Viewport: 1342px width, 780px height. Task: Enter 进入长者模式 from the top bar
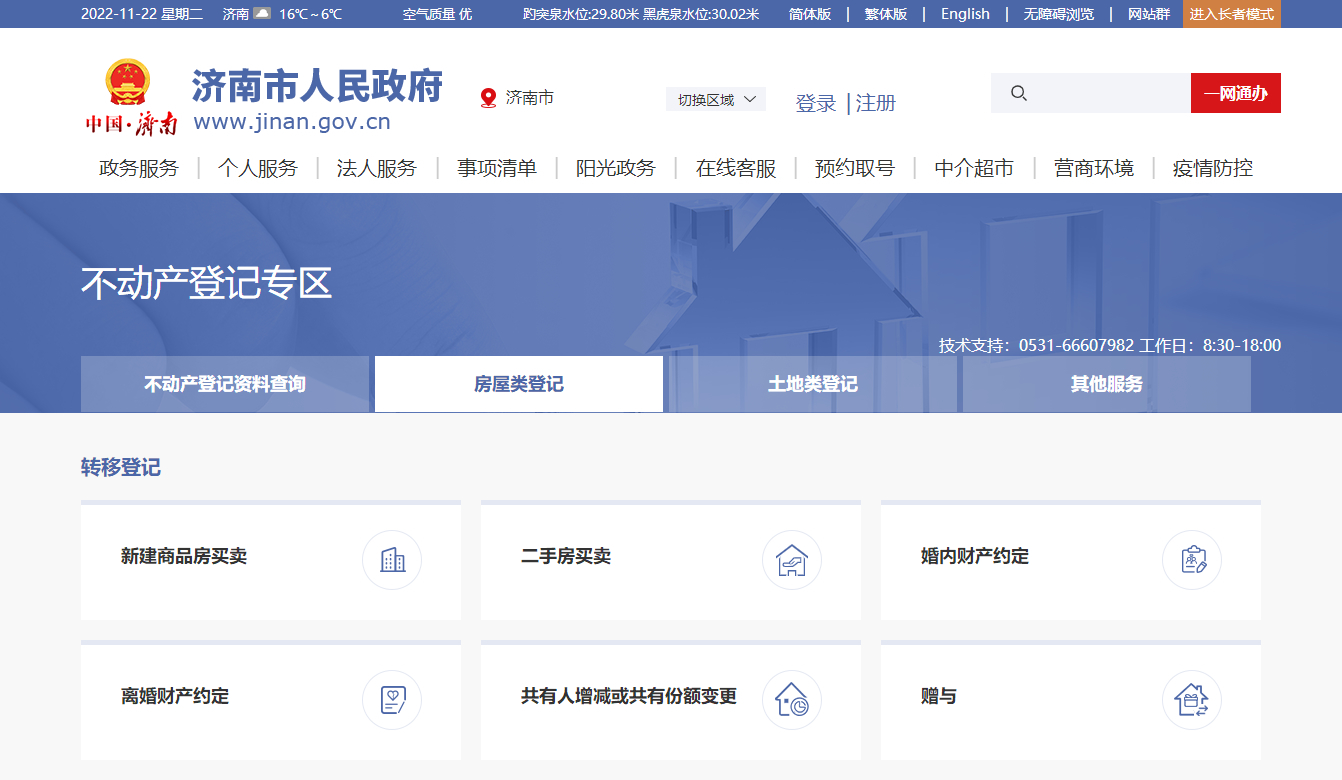coord(1231,14)
